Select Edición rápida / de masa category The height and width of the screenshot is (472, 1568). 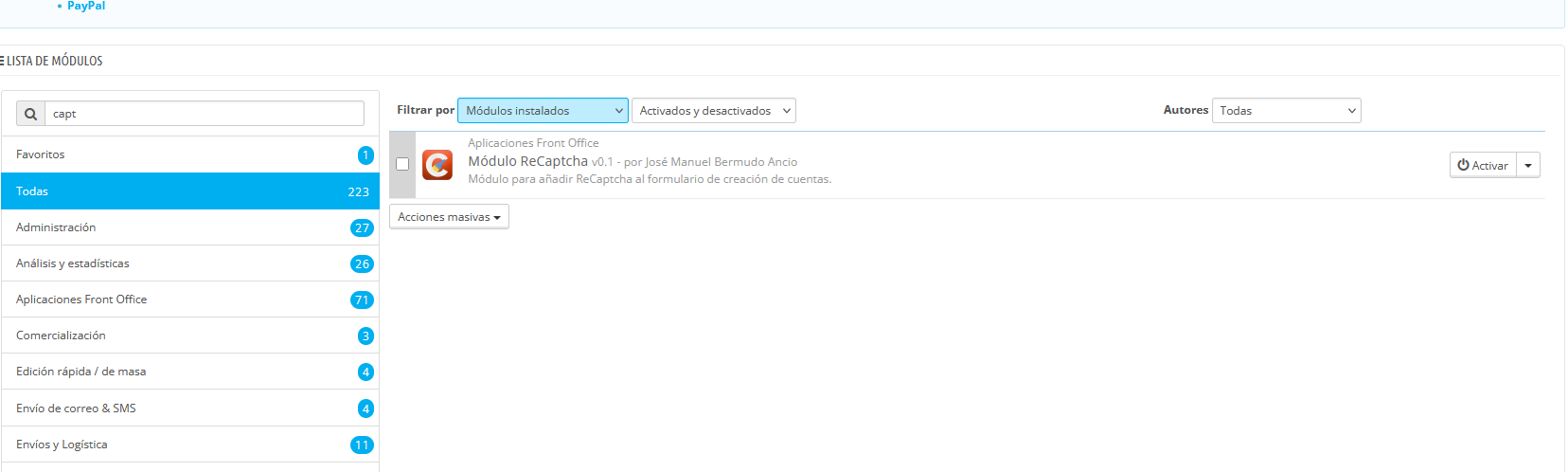click(190, 372)
